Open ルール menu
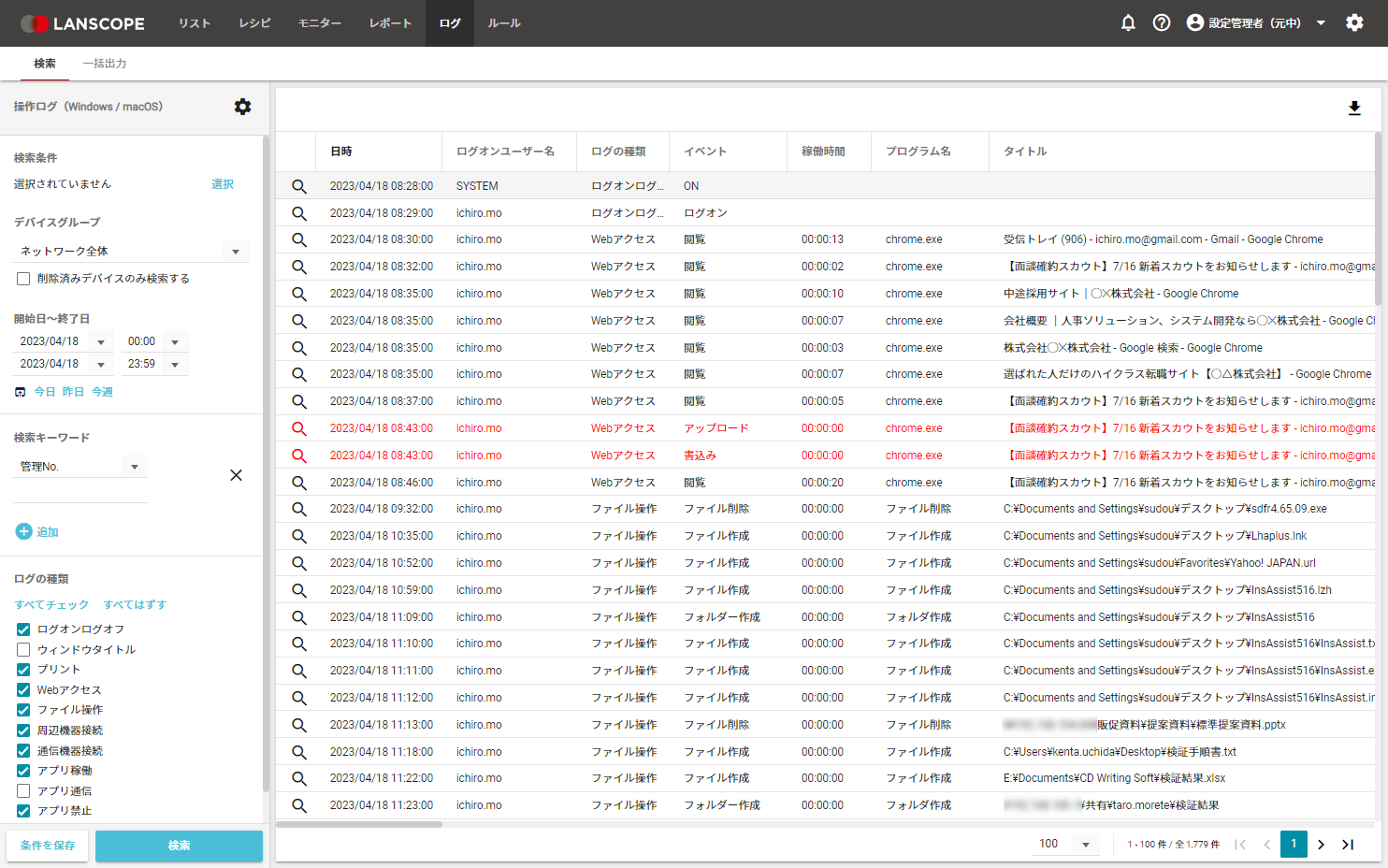1388x868 pixels. [x=504, y=23]
